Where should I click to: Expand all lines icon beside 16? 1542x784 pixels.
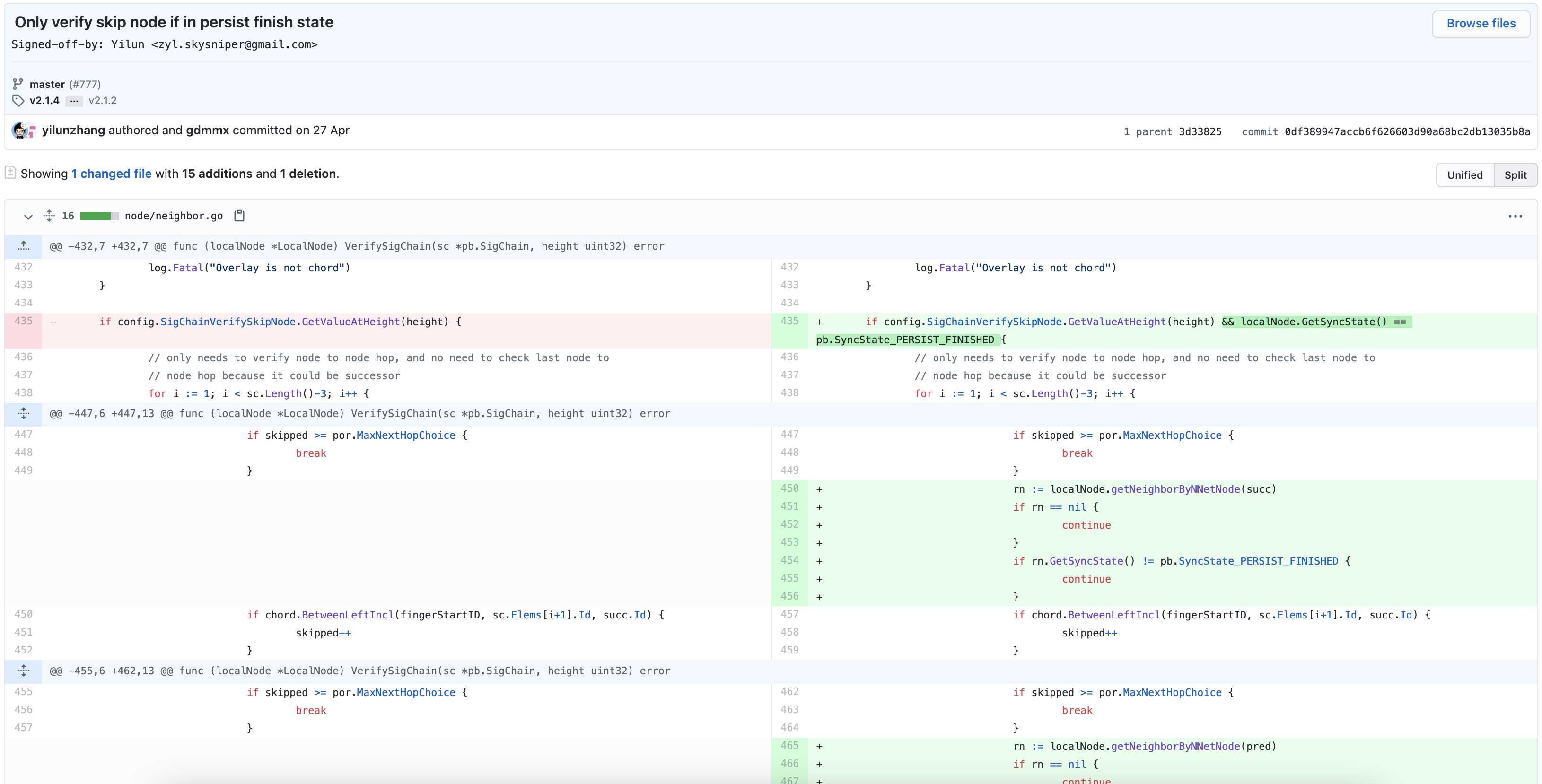(49, 216)
